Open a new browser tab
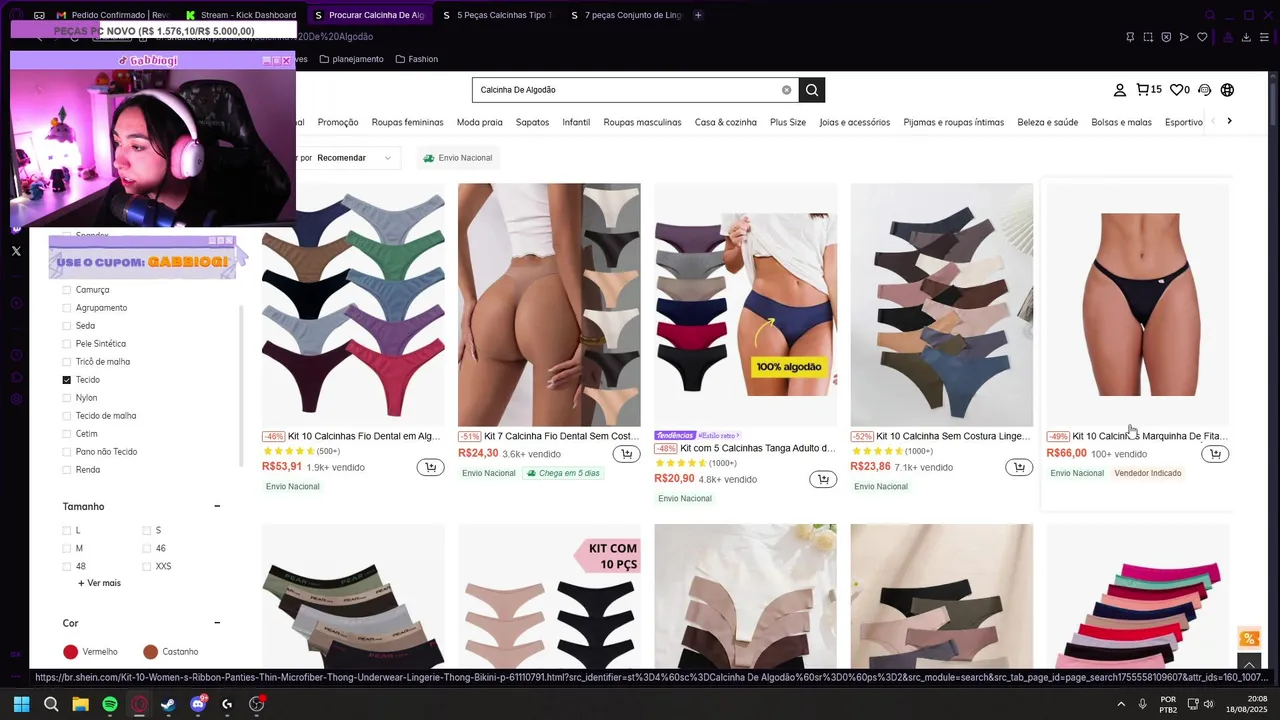 click(x=698, y=15)
